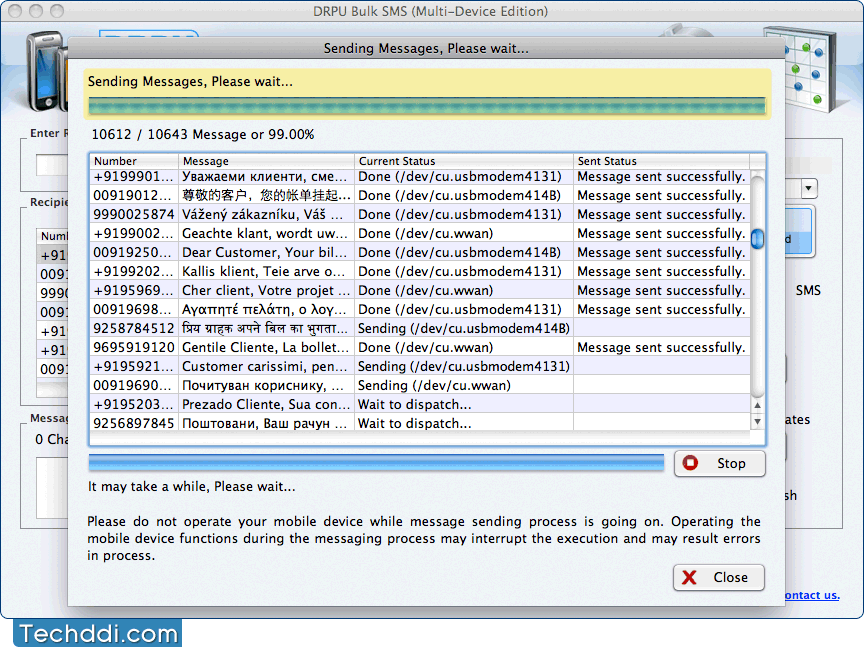Click the main window minimize button
The image size is (864, 647).
pos(36,10)
